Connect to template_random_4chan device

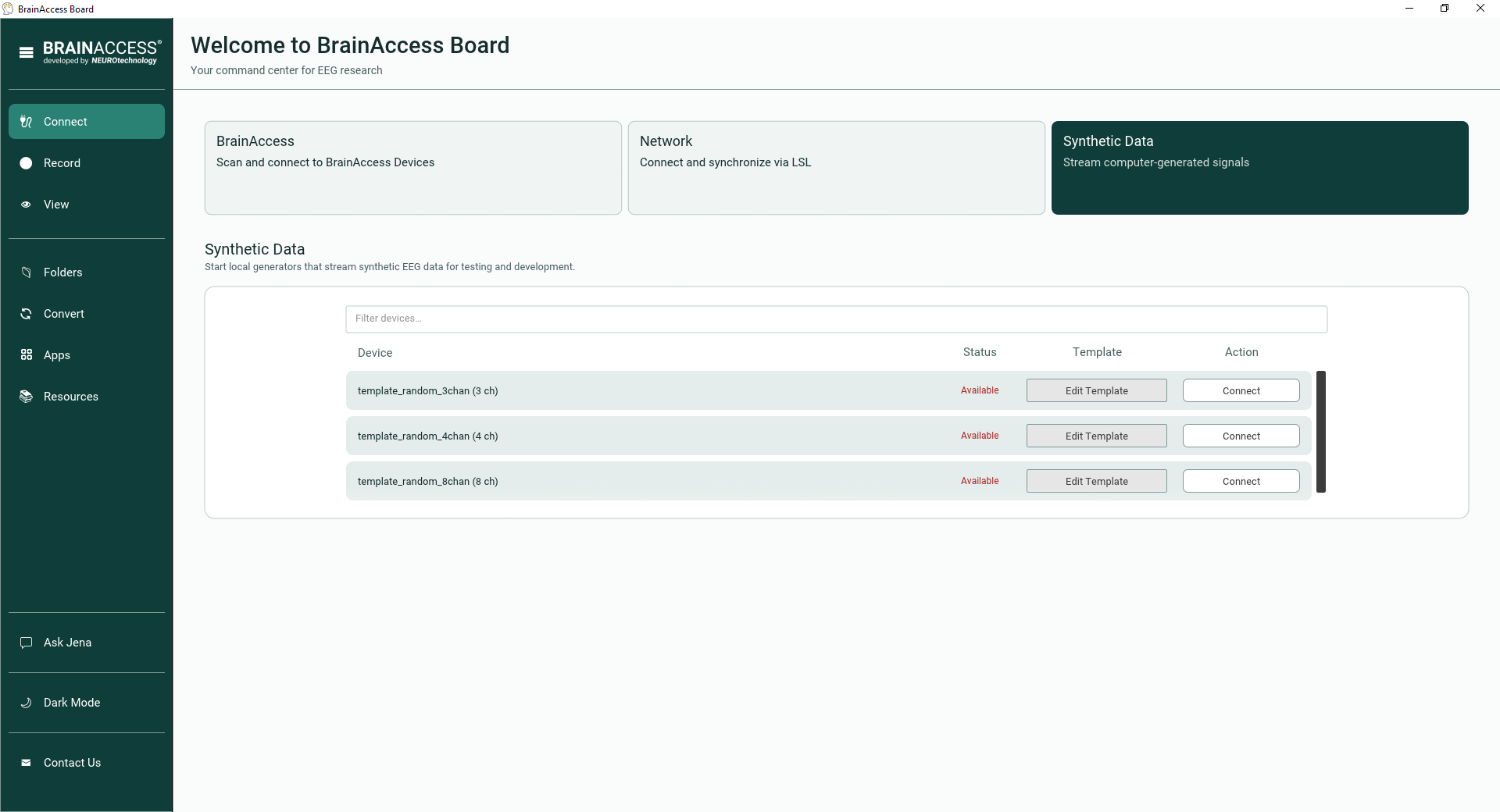tap(1241, 436)
